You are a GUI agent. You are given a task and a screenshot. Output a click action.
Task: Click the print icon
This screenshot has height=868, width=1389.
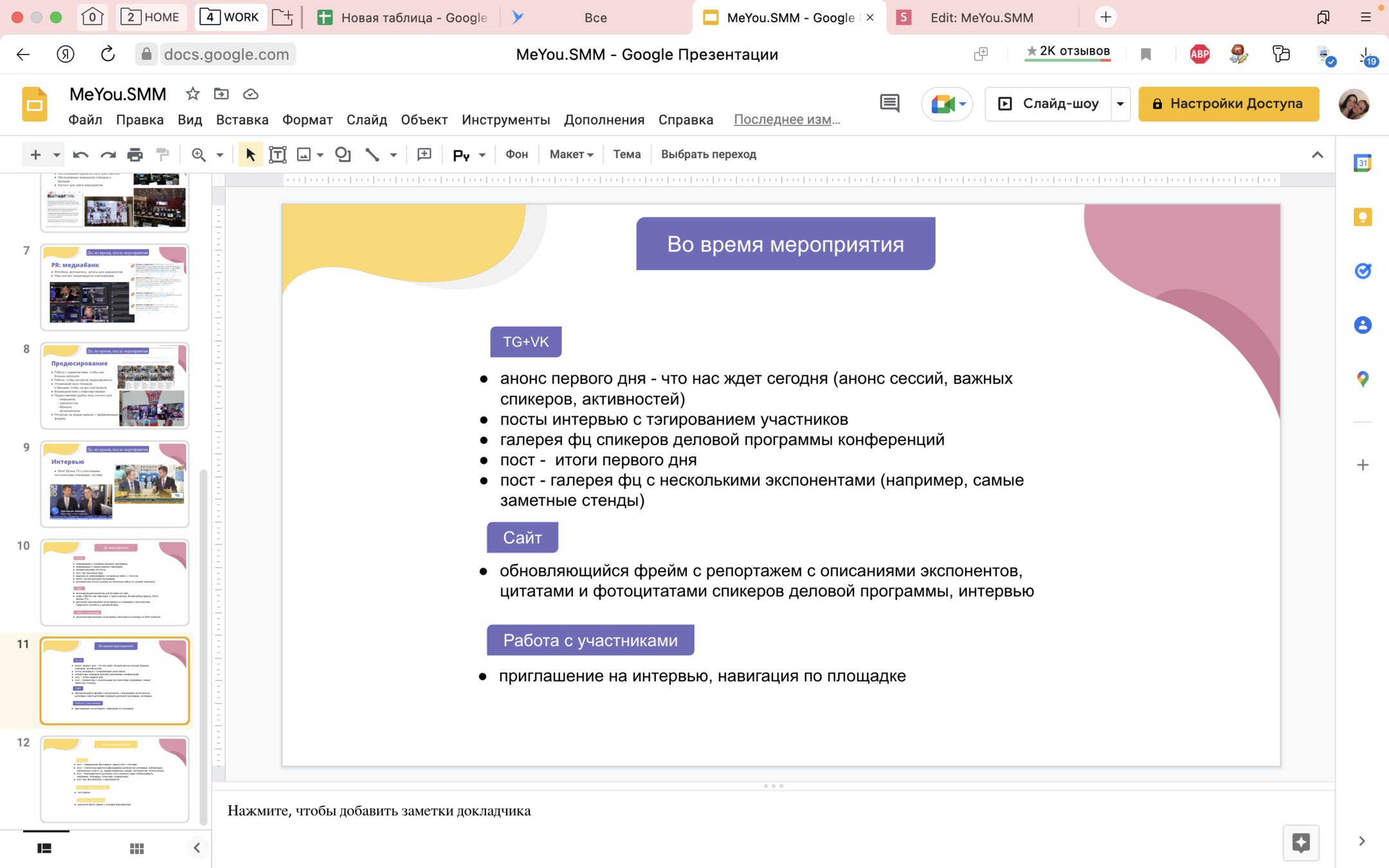coord(135,155)
